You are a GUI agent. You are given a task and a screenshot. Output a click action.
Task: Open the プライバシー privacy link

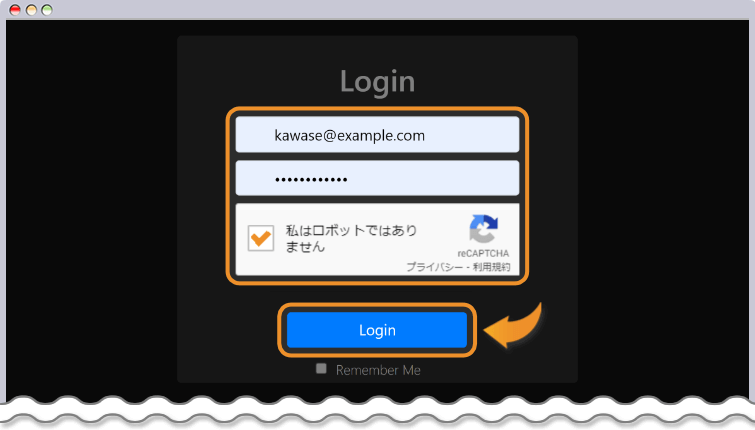(434, 267)
